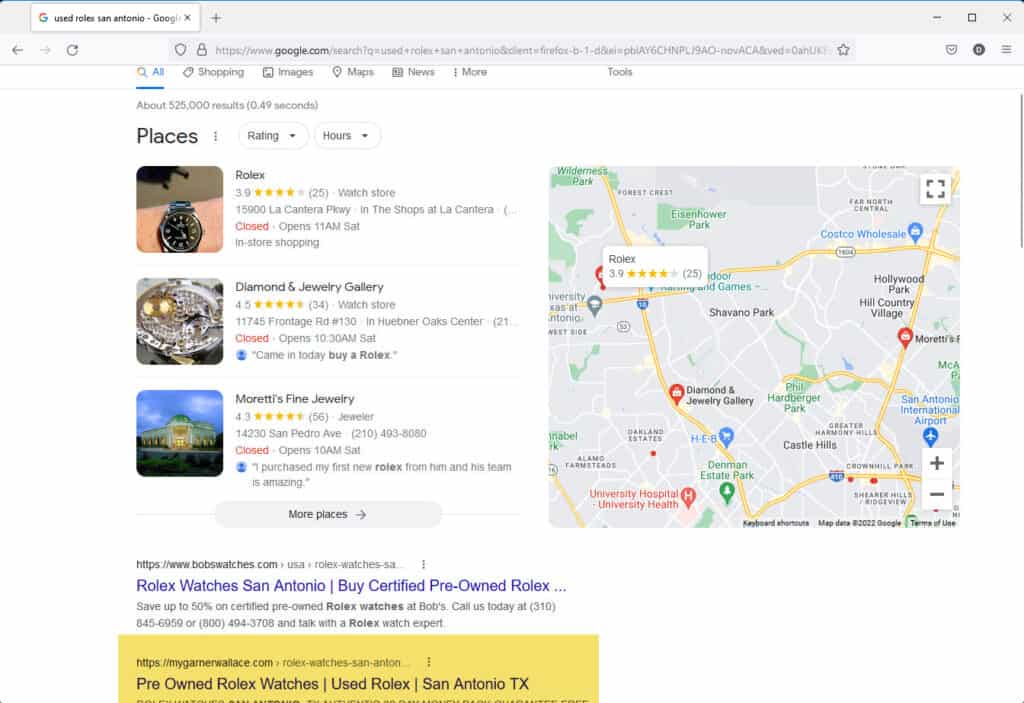
Task: Expand the map to fullscreen
Action: [935, 189]
